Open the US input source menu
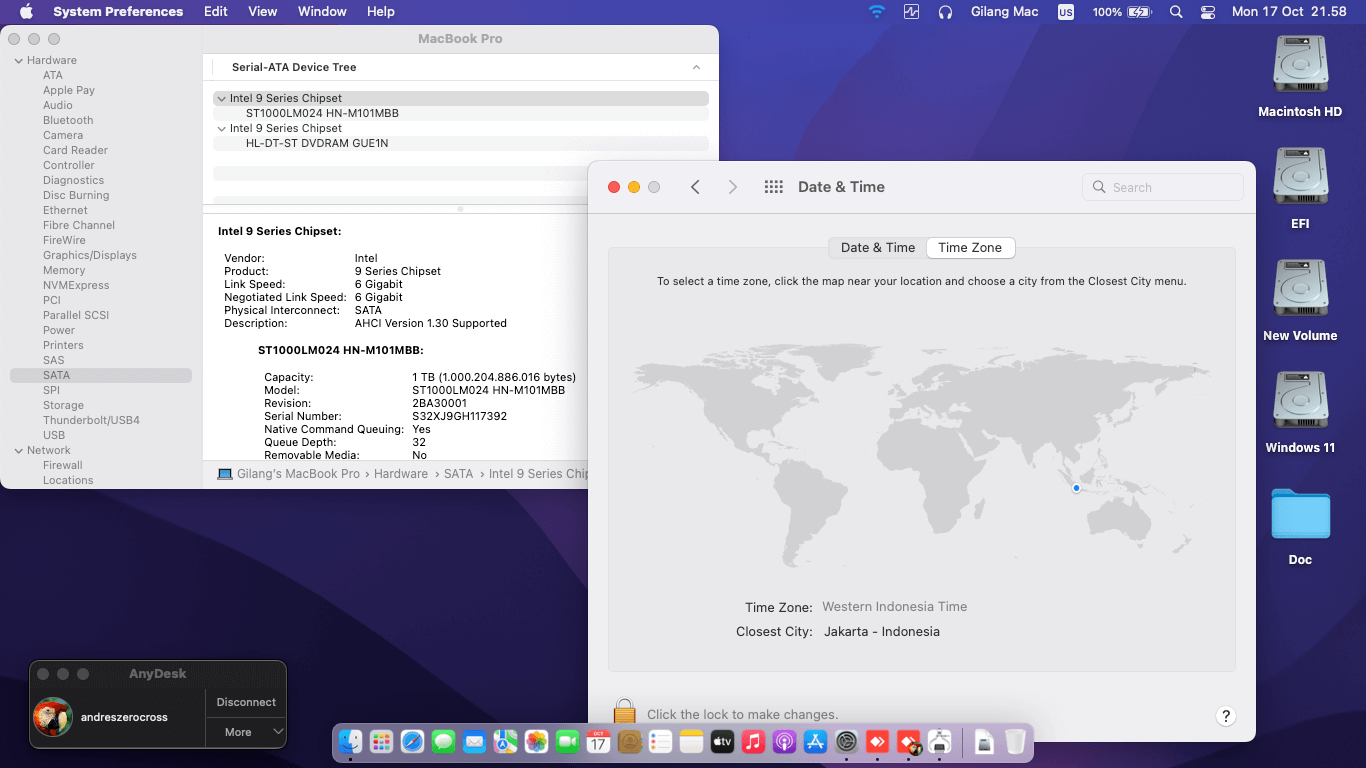The width and height of the screenshot is (1366, 768). point(1066,12)
